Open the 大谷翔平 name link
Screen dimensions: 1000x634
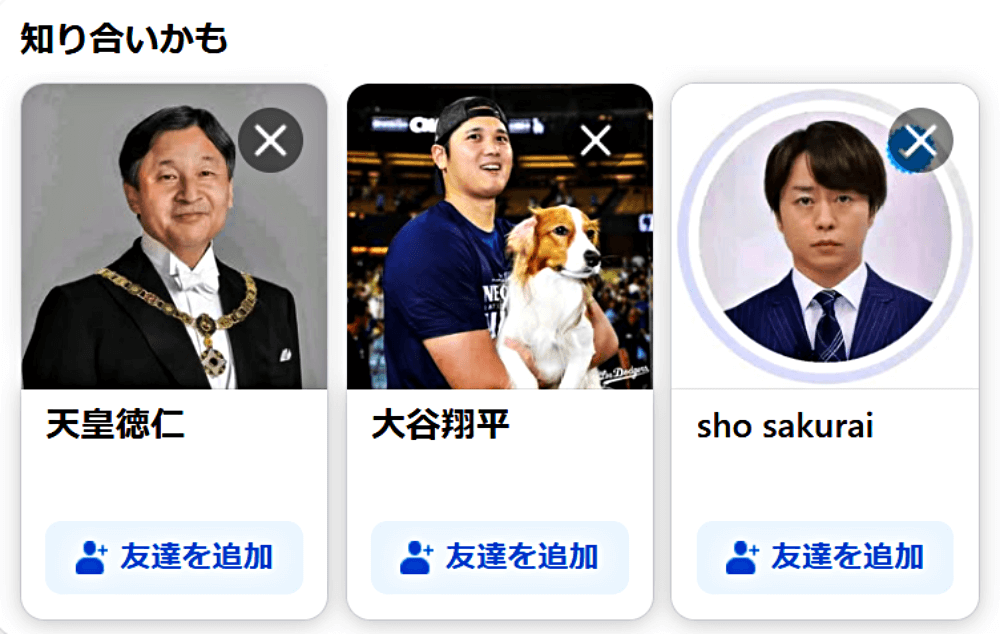click(441, 424)
